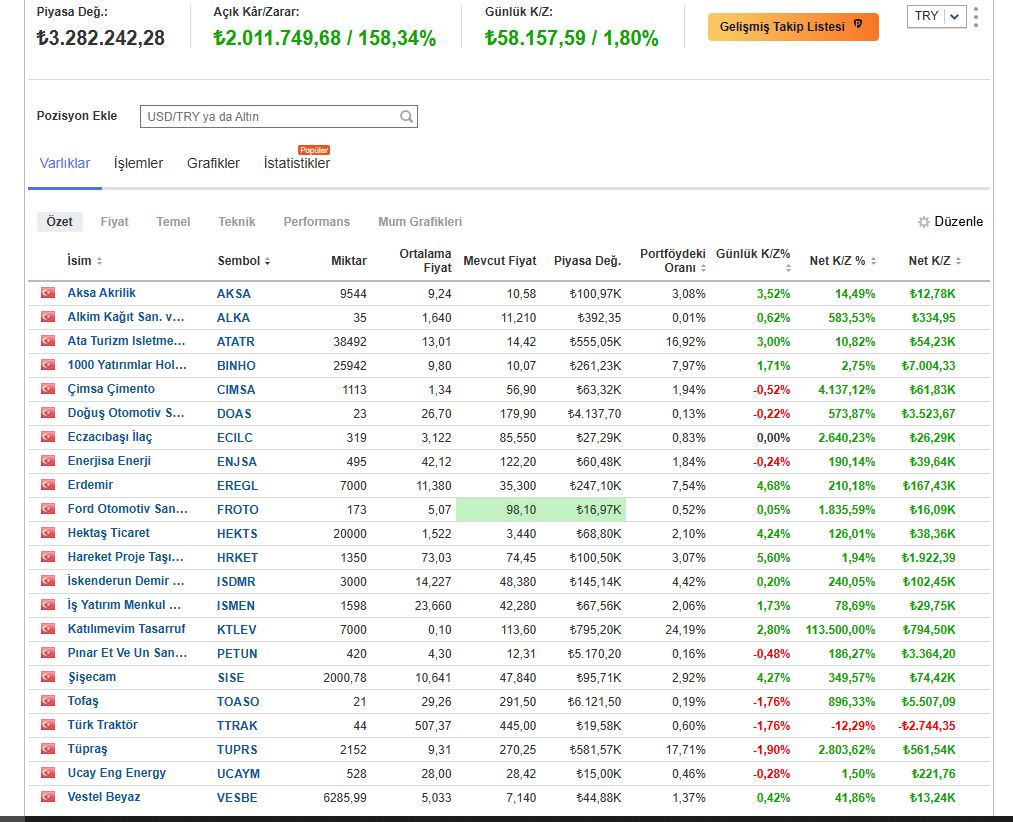
Task: Open the Ford Otomotiv San link
Action: [x=127, y=509]
